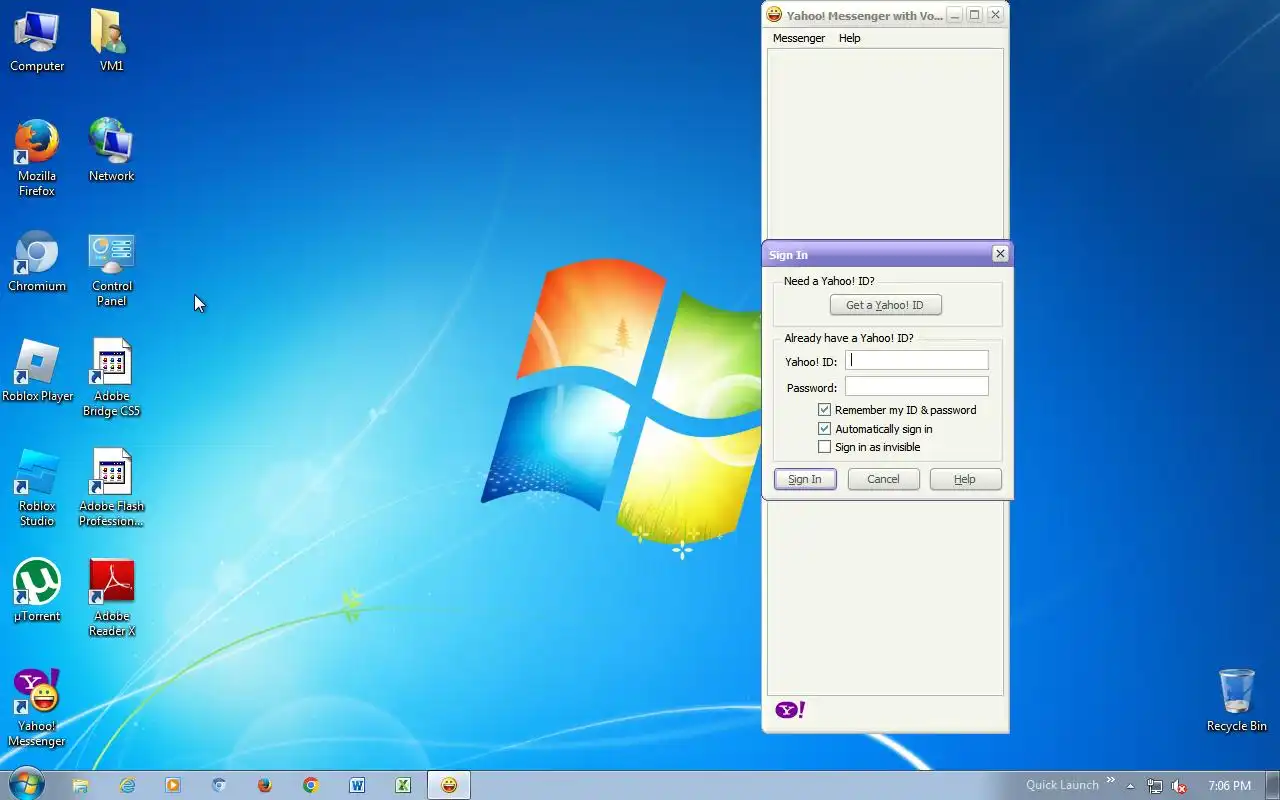
Task: Open the Help menu
Action: (849, 38)
